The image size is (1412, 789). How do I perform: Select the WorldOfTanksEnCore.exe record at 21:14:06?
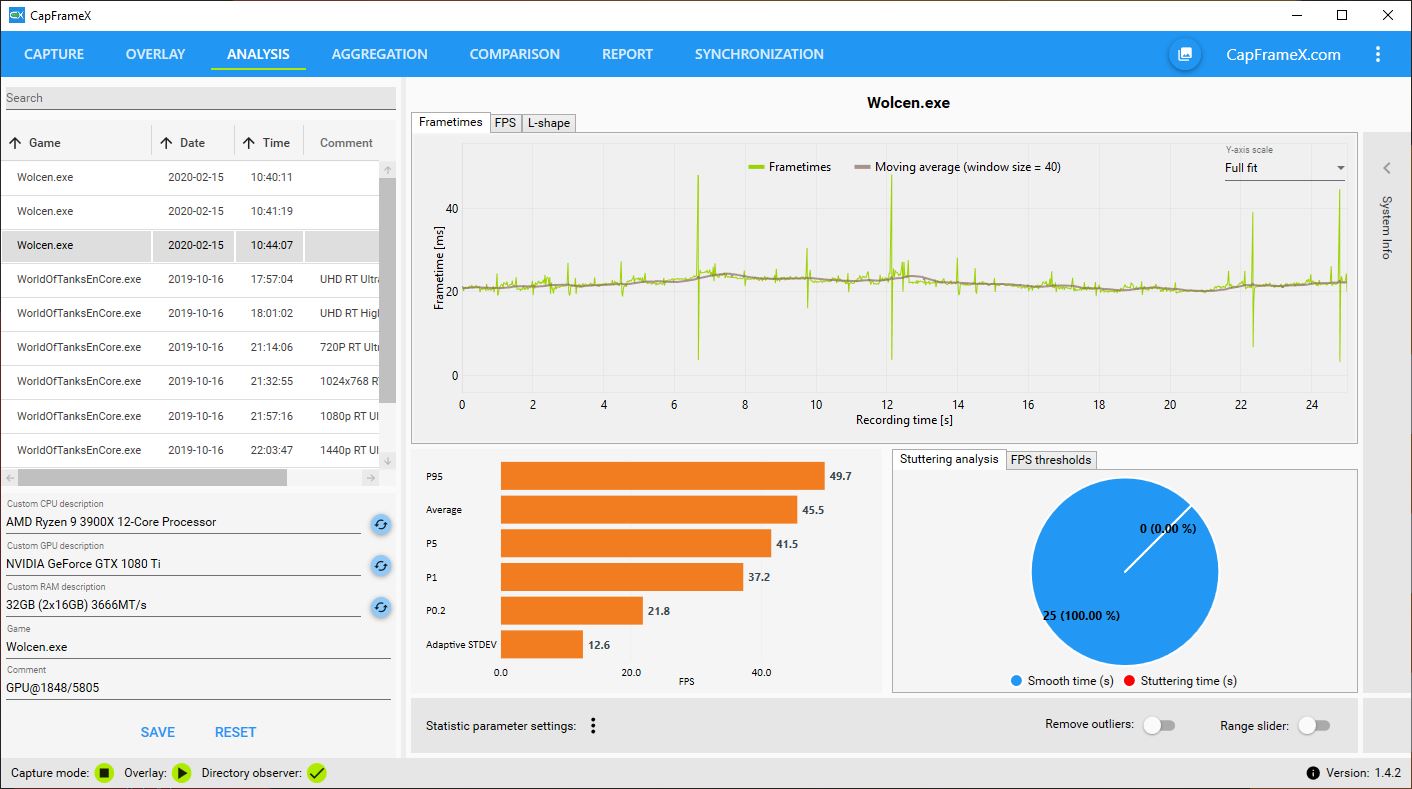click(190, 347)
